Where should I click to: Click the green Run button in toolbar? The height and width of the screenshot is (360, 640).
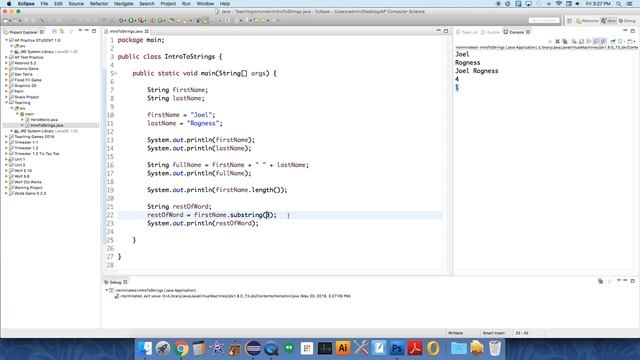pyautogui.click(x=131, y=20)
